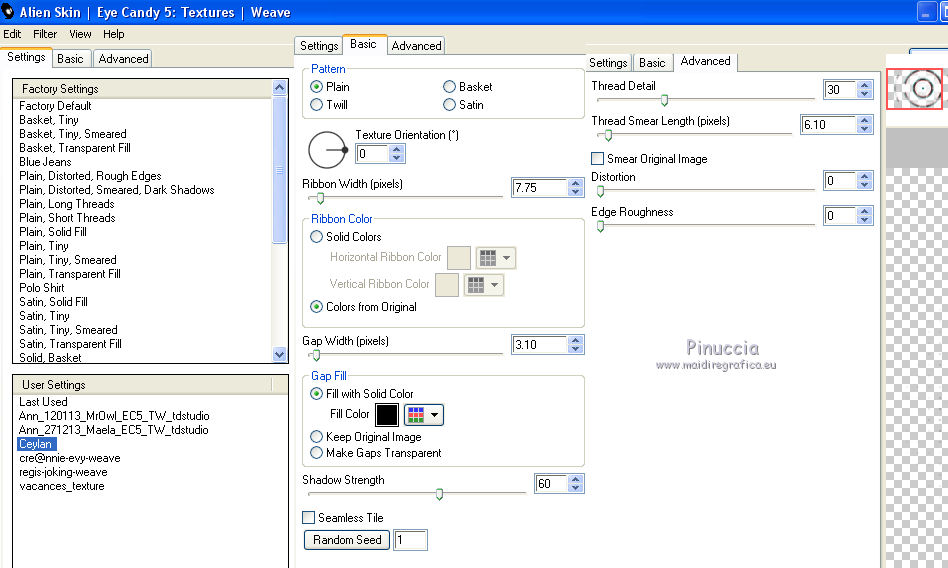Choose Make Gaps Transparent option

317,453
